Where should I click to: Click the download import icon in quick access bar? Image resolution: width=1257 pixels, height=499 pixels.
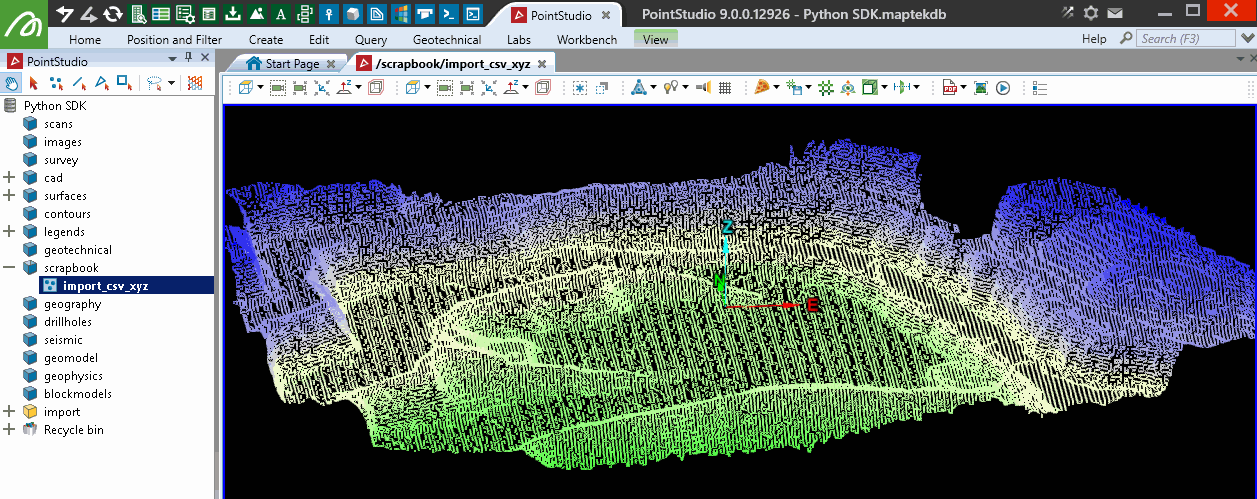pyautogui.click(x=232, y=13)
